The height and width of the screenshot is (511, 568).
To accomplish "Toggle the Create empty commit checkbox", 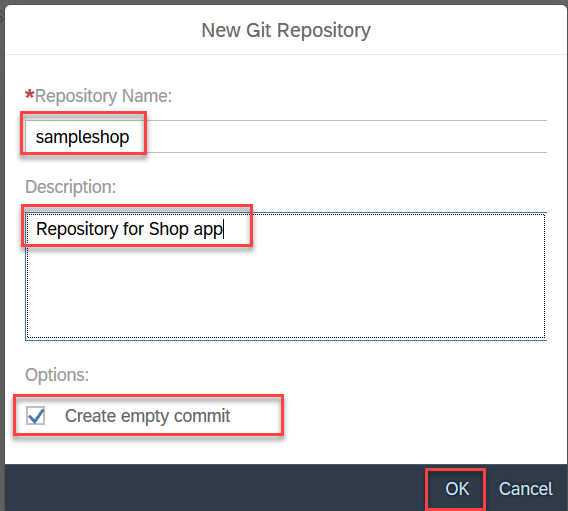I will pos(36,415).
